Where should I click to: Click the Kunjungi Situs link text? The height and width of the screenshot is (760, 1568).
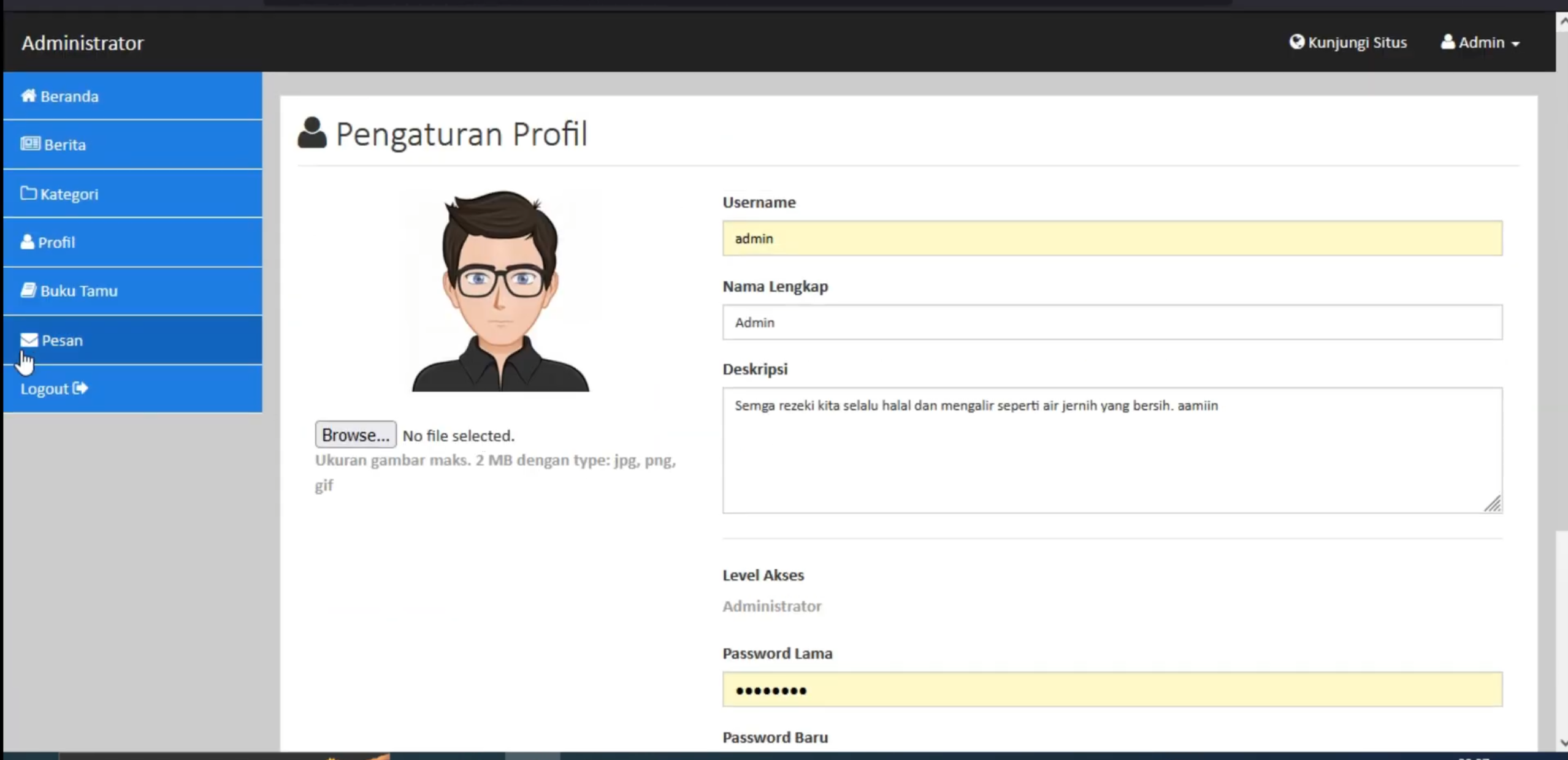(1357, 42)
